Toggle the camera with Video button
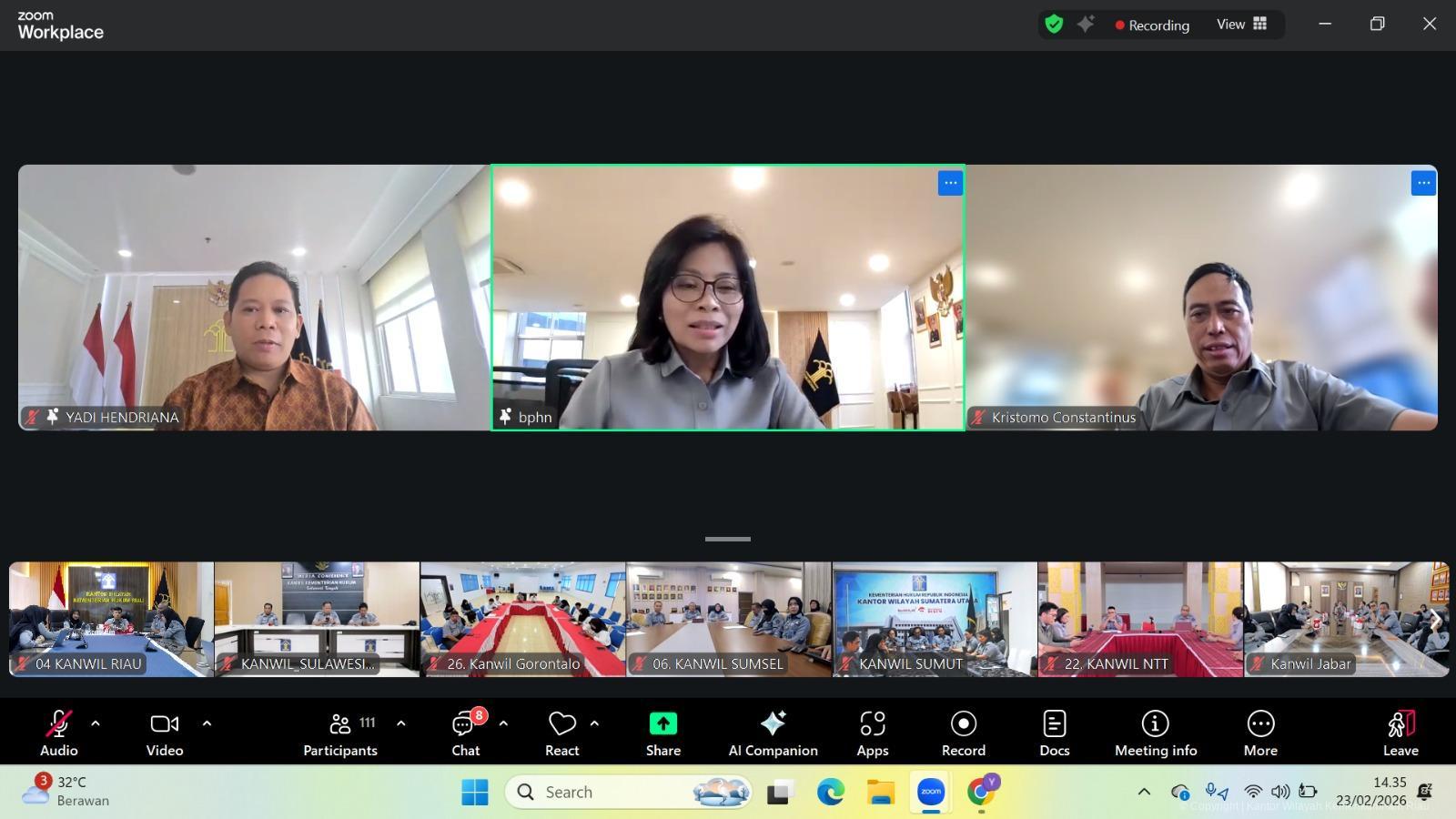This screenshot has height=819, width=1456. [x=165, y=733]
